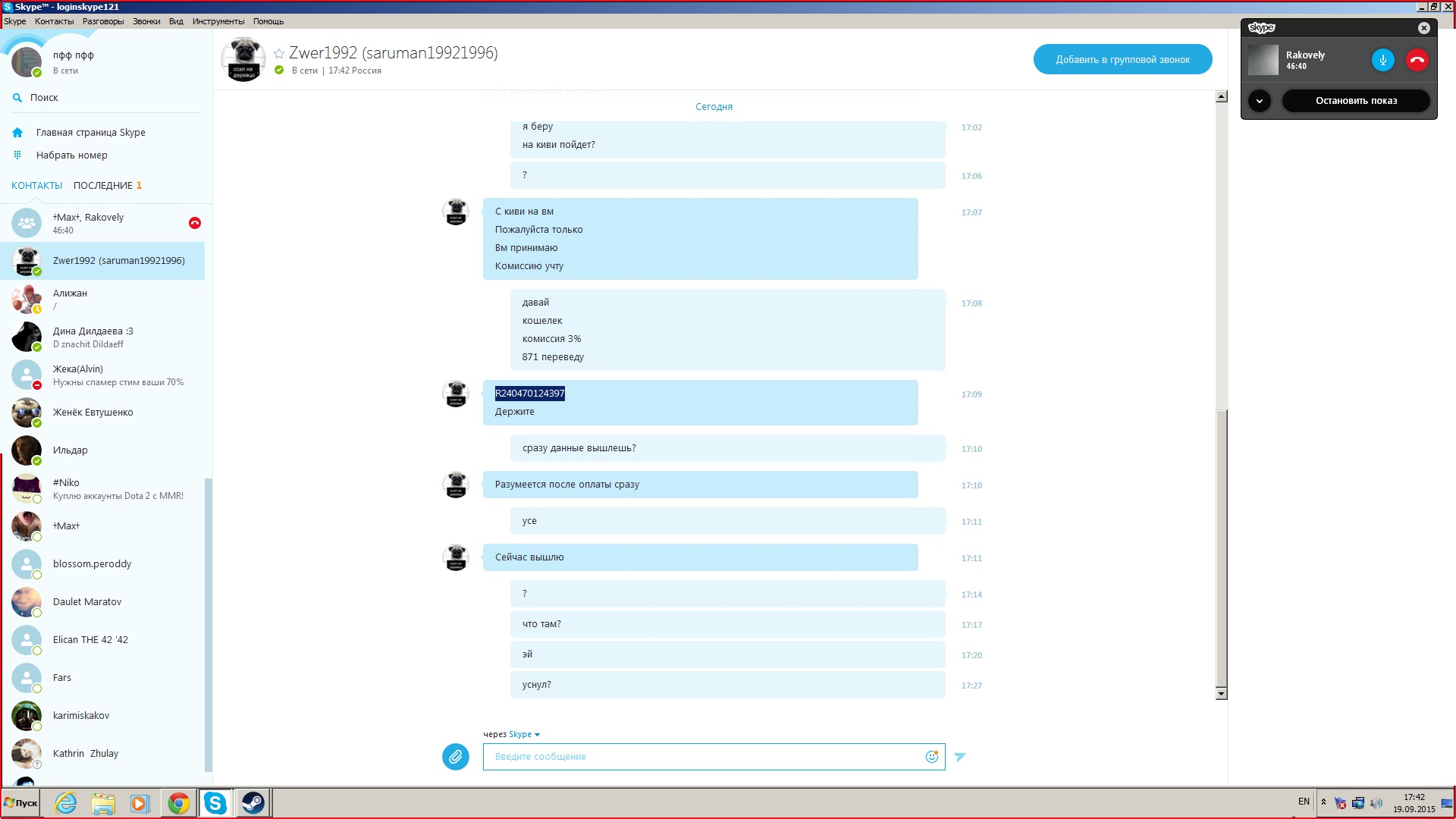Viewport: 1456px width, 819px height.
Task: Show hidden tray icons arrow
Action: [1323, 802]
